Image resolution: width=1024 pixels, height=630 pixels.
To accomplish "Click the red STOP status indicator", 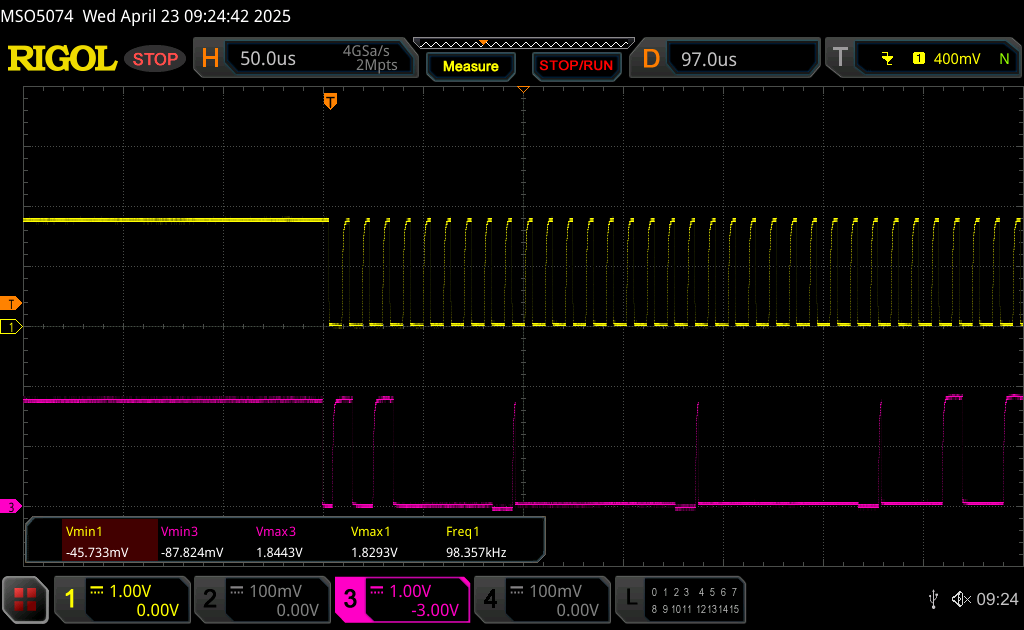I will pyautogui.click(x=155, y=59).
